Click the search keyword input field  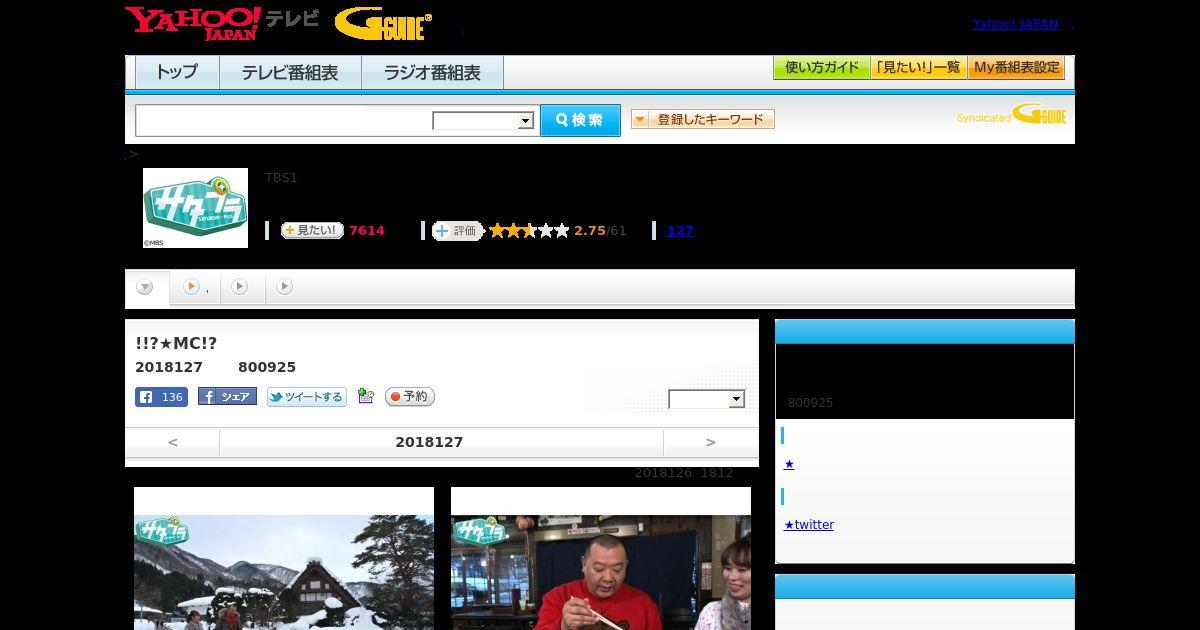point(284,121)
